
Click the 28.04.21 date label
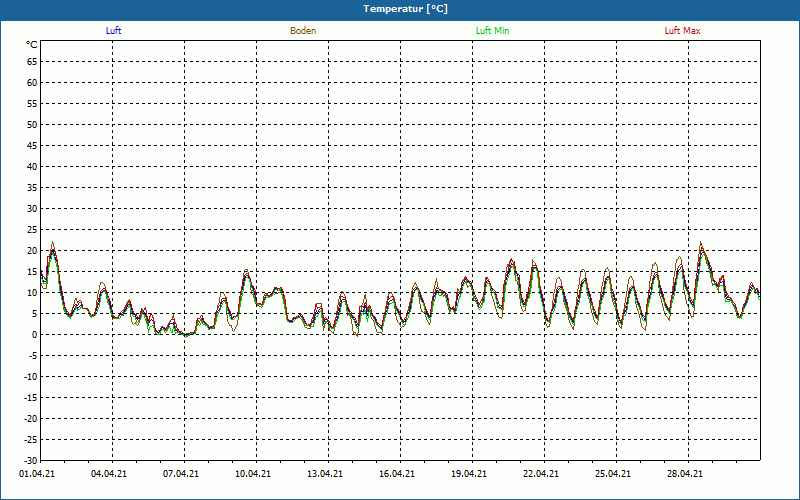click(x=684, y=474)
